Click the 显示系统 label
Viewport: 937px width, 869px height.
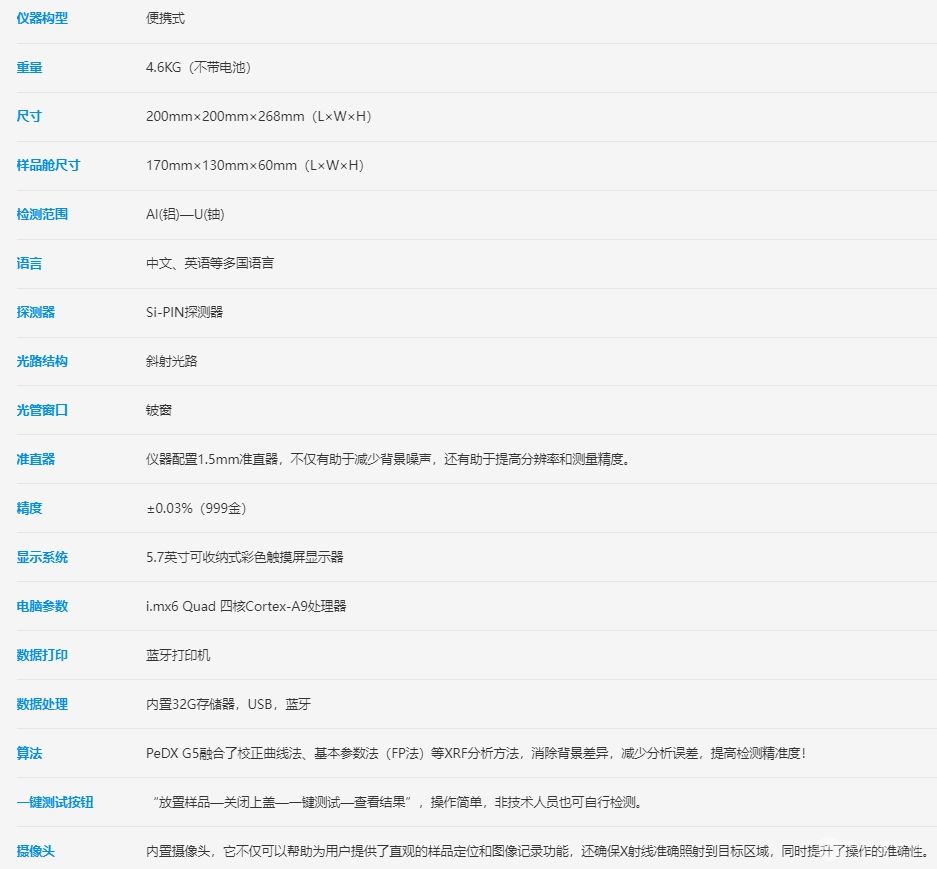[x=42, y=558]
